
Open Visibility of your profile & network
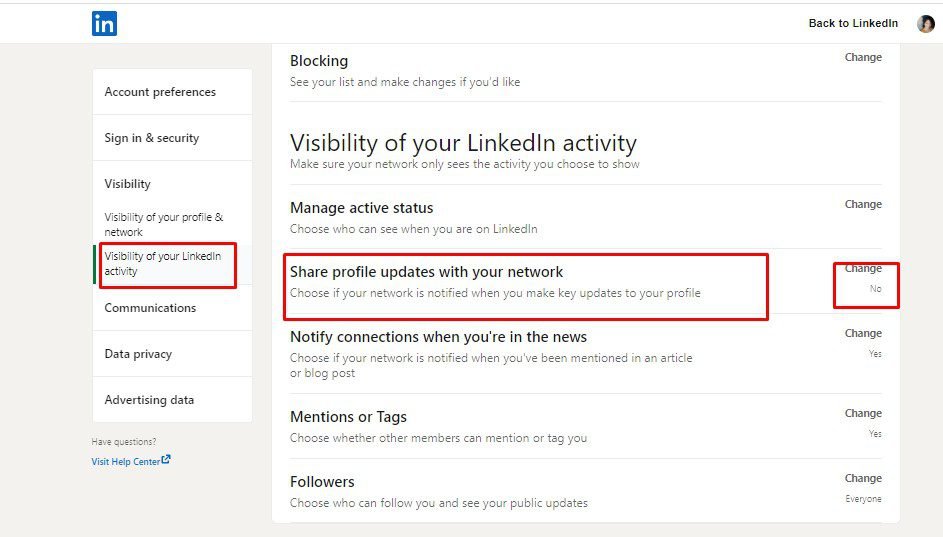(164, 224)
